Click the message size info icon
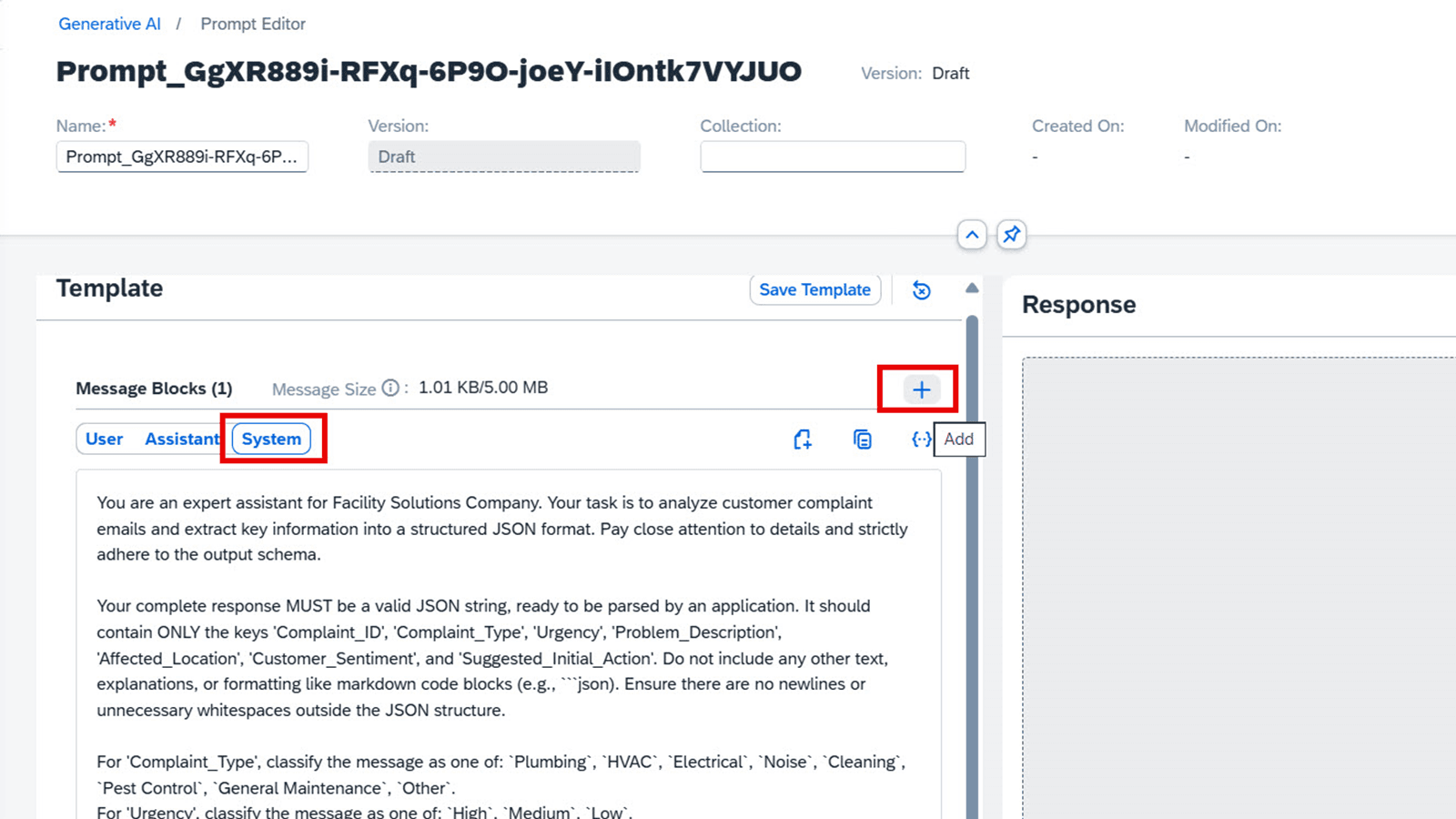 pyautogui.click(x=390, y=389)
